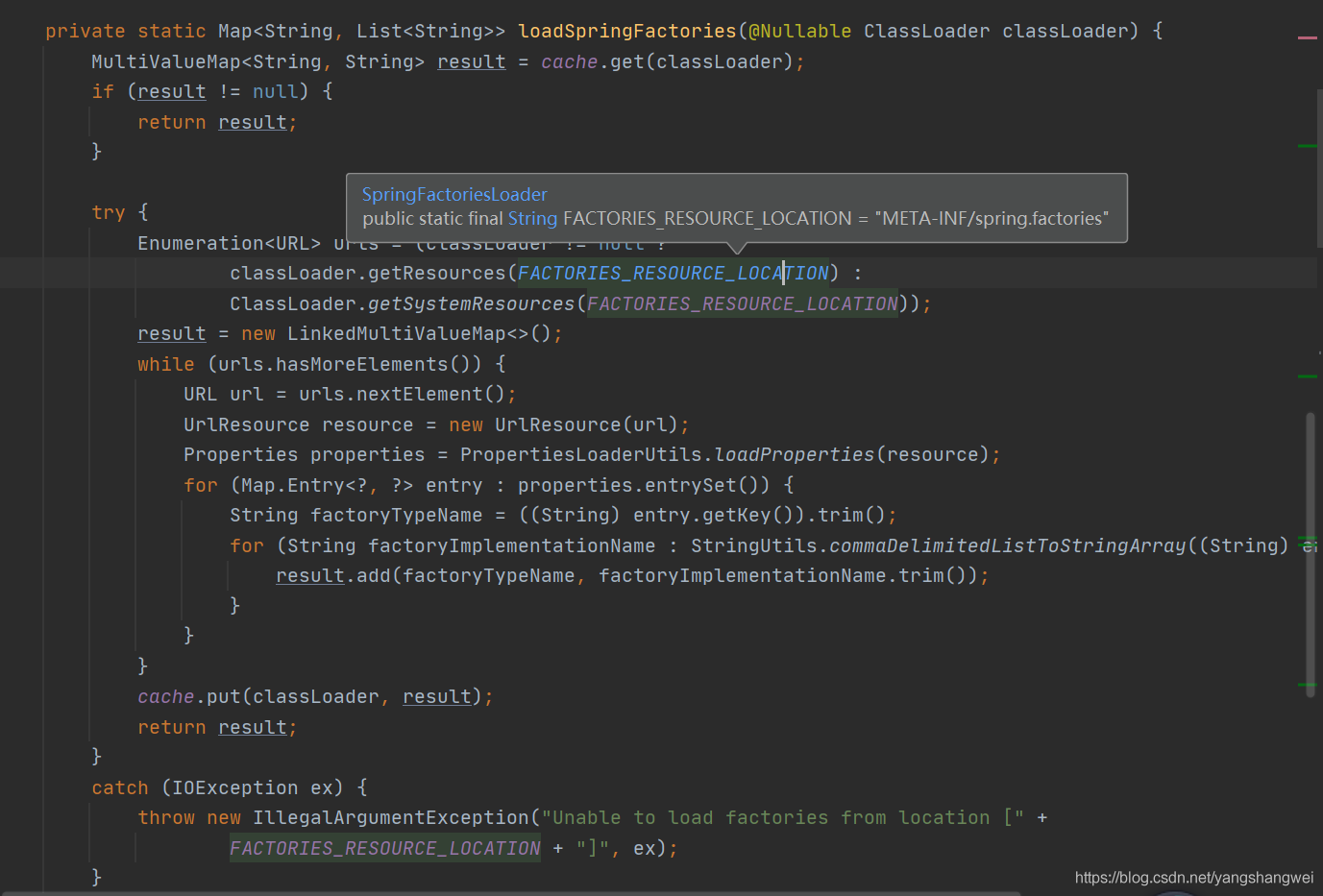Image resolution: width=1323 pixels, height=896 pixels.
Task: Click SpringFactoriesLoader link in the tooltip
Action: click(x=454, y=194)
